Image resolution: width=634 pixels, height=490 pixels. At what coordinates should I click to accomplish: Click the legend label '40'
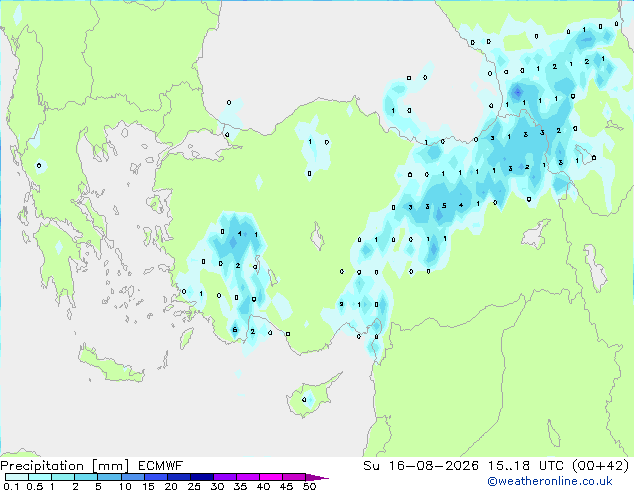click(263, 486)
